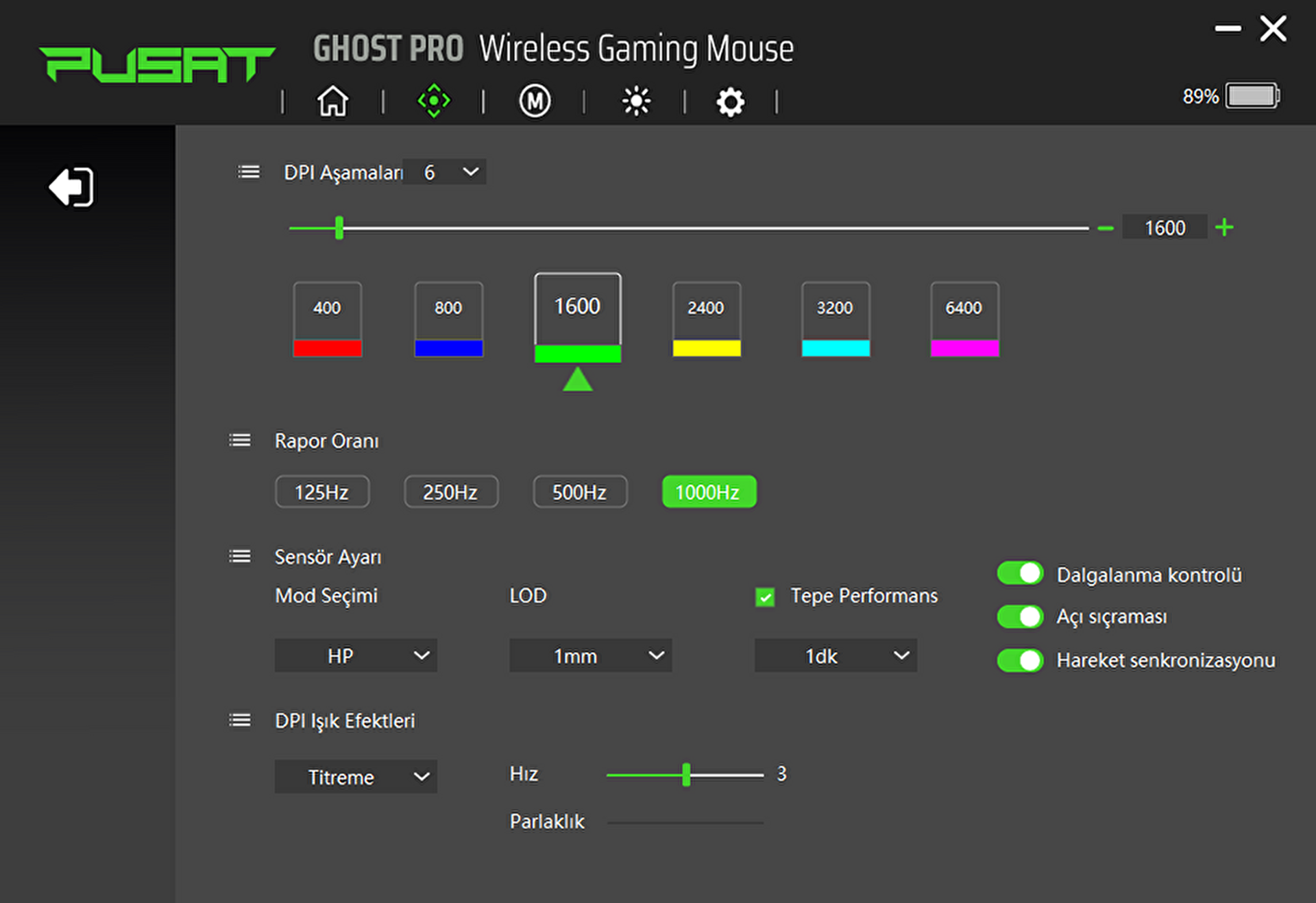Disable the Dalgalanma kontrolü toggle
The image size is (1316, 903).
pyautogui.click(x=1020, y=573)
